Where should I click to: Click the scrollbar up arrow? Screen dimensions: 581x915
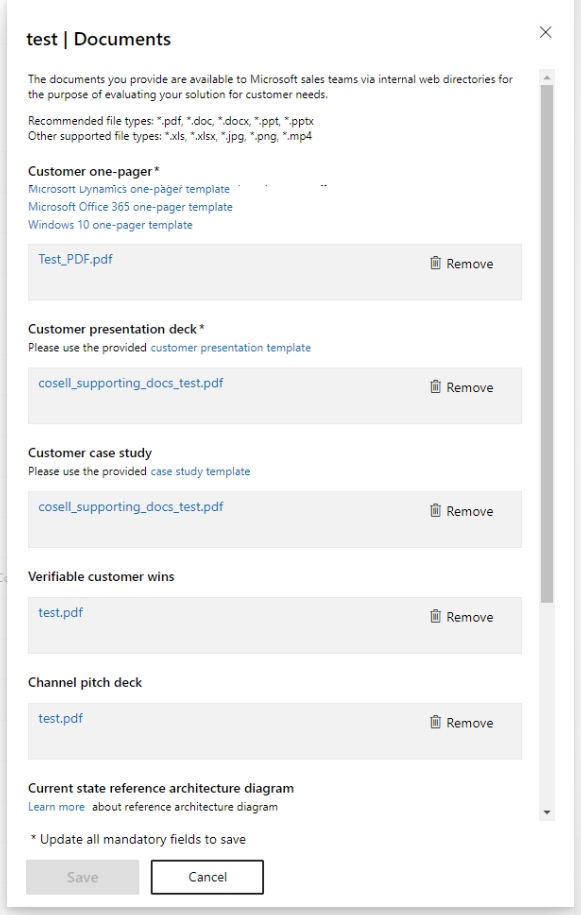click(x=545, y=76)
